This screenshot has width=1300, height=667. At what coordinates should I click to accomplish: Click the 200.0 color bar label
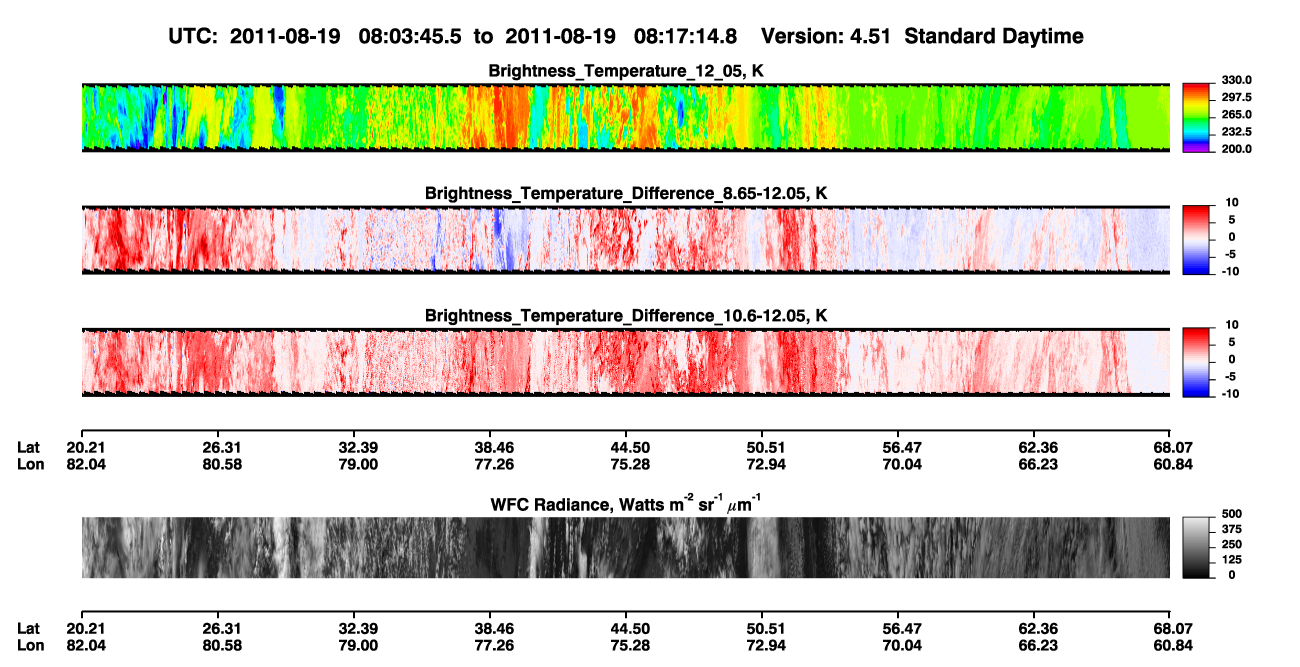click(1237, 149)
